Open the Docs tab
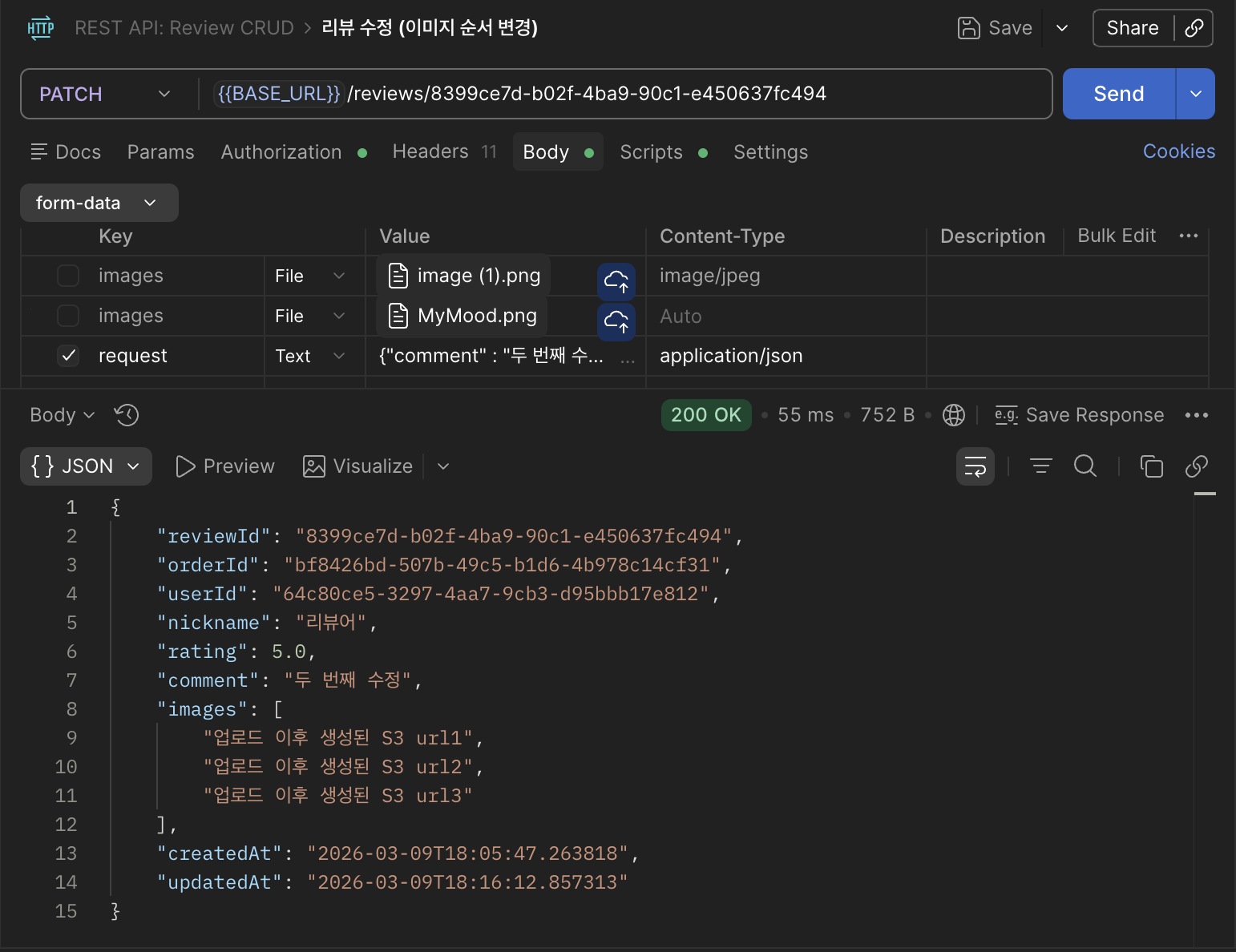 [66, 152]
